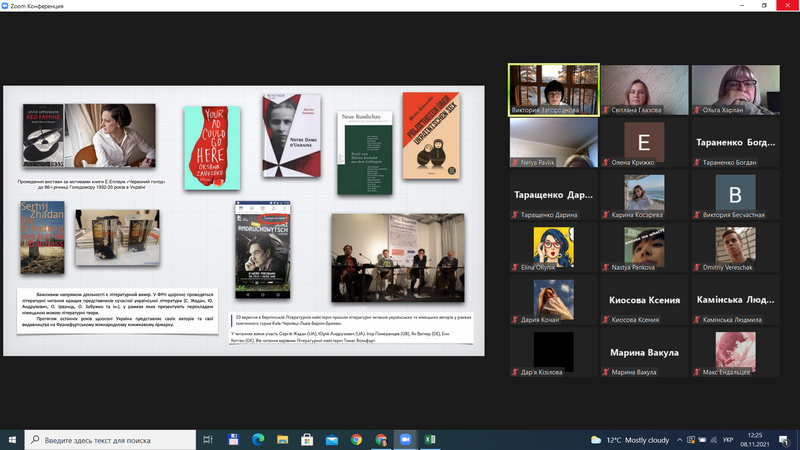800x450 pixels.
Task: Open the second Chrome profile icon
Action: pyautogui.click(x=381, y=440)
